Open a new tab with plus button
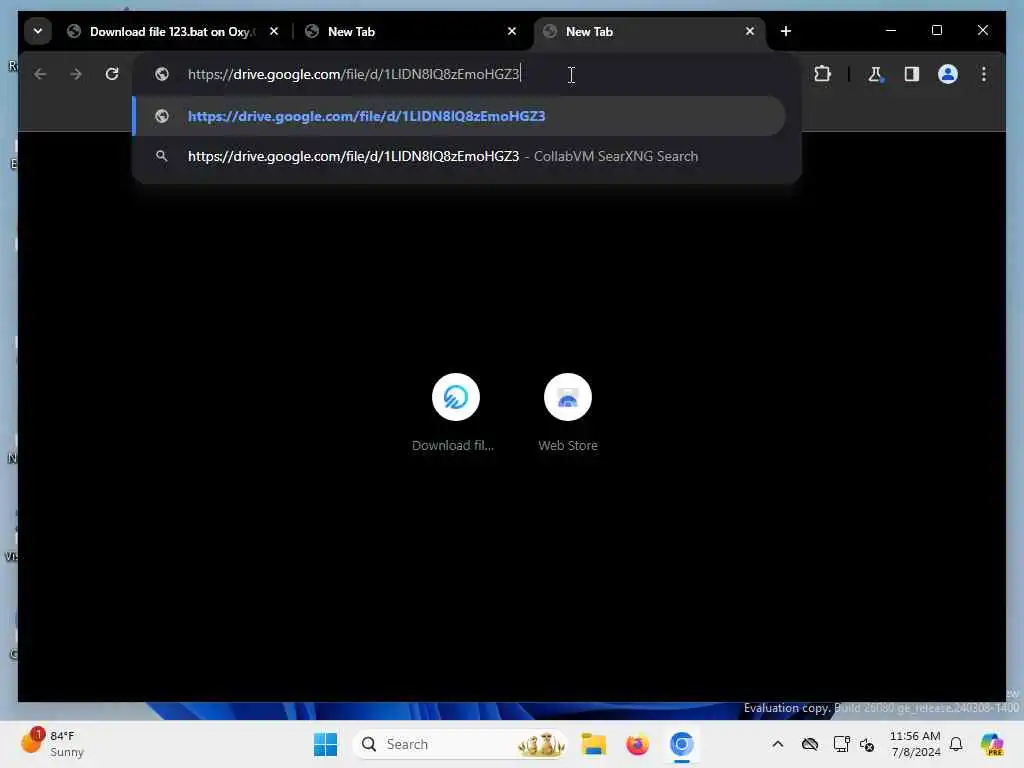Image resolution: width=1024 pixels, height=768 pixels. click(786, 31)
